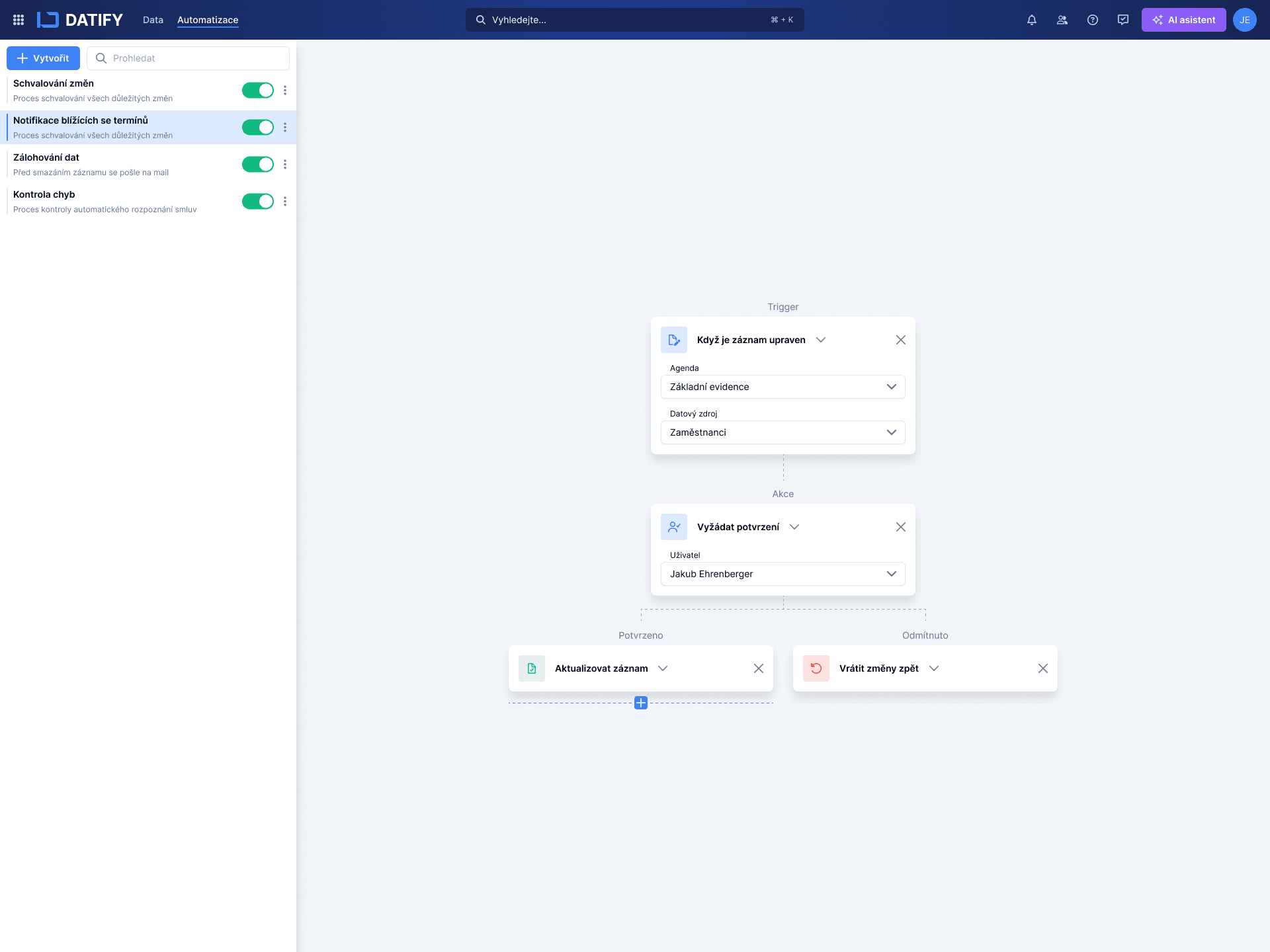1270x952 pixels.
Task: Disable the Schvalování změn automation toggle
Action: (x=257, y=91)
